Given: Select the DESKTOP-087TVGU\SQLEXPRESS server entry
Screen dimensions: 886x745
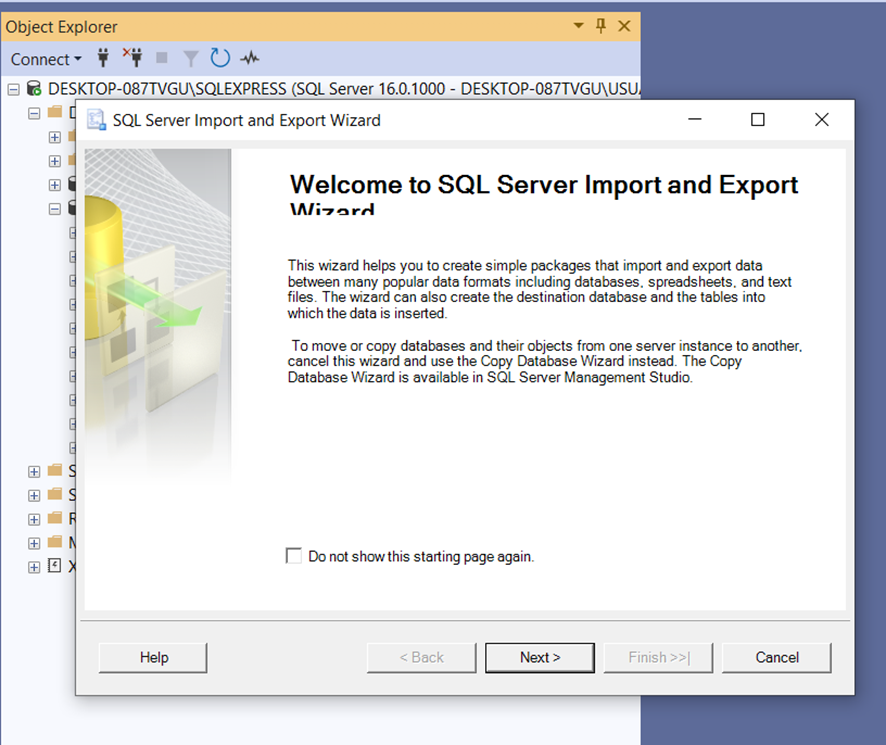Looking at the screenshot, I should 344,89.
